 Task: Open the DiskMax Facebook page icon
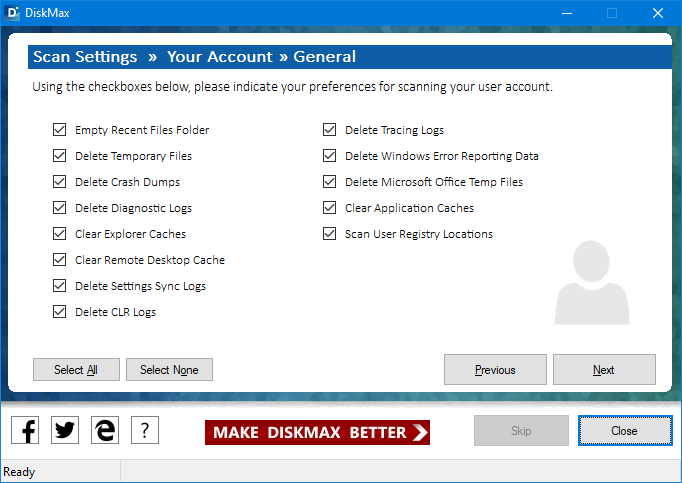[x=25, y=430]
